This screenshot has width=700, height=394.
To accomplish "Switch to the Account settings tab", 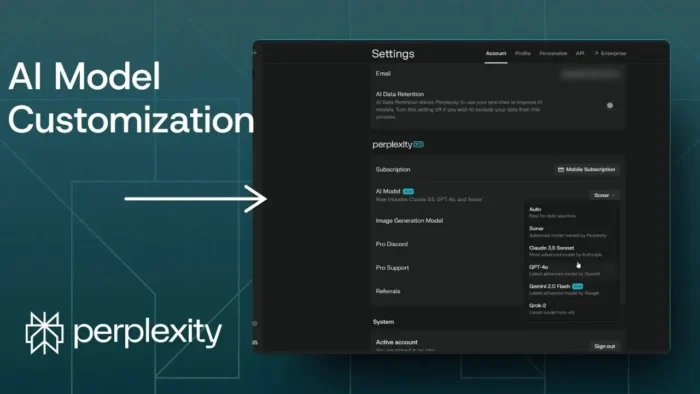I will pyautogui.click(x=496, y=54).
